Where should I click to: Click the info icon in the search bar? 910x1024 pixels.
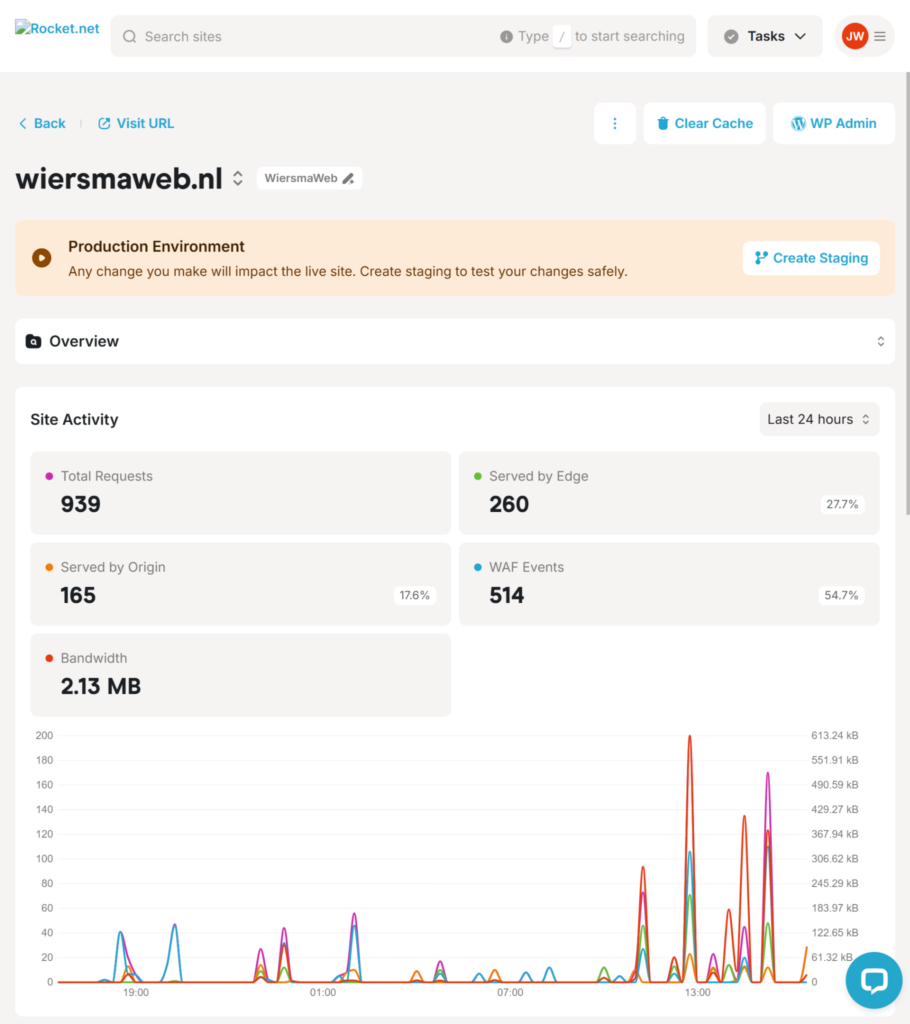pos(506,37)
